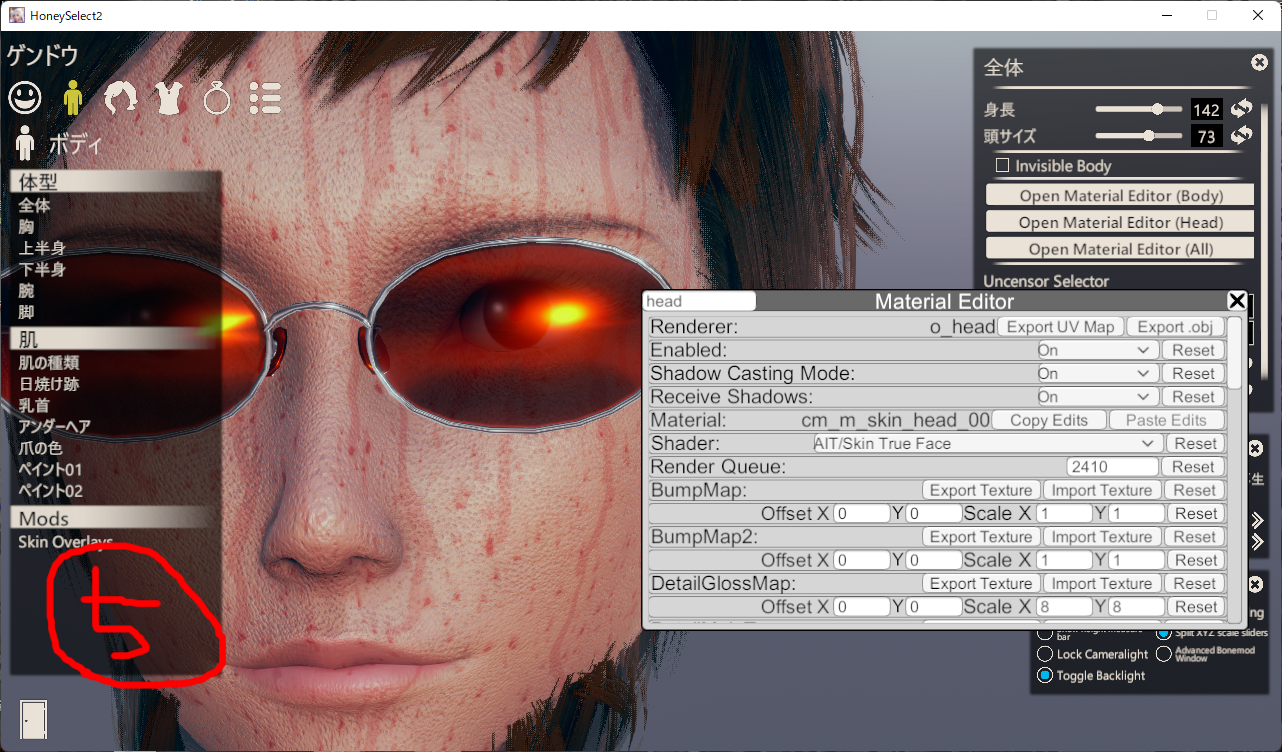This screenshot has height=752, width=1282.
Task: Reset the 身長 height value with arrows icon
Action: pyautogui.click(x=1241, y=109)
